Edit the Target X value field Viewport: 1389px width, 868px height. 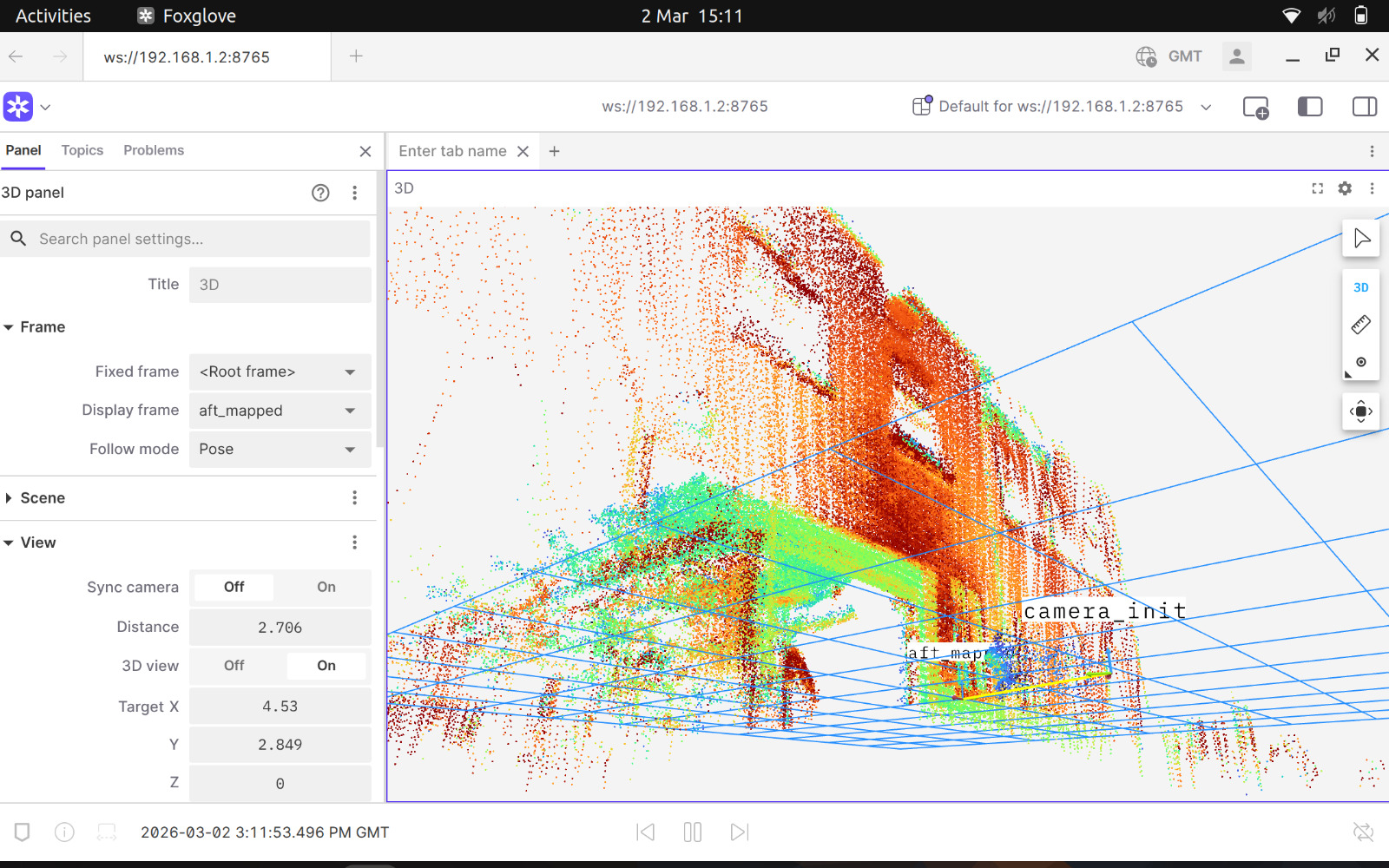click(280, 706)
